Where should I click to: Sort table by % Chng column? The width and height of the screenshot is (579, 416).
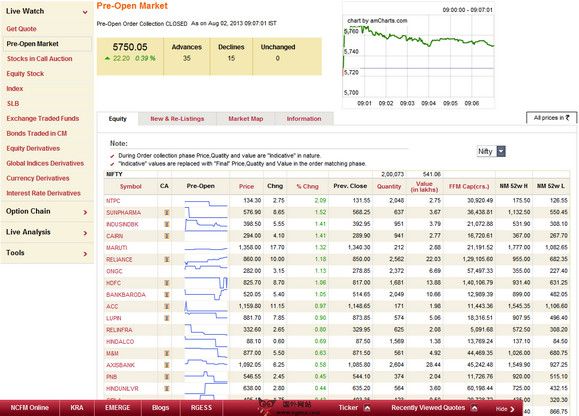click(x=308, y=186)
